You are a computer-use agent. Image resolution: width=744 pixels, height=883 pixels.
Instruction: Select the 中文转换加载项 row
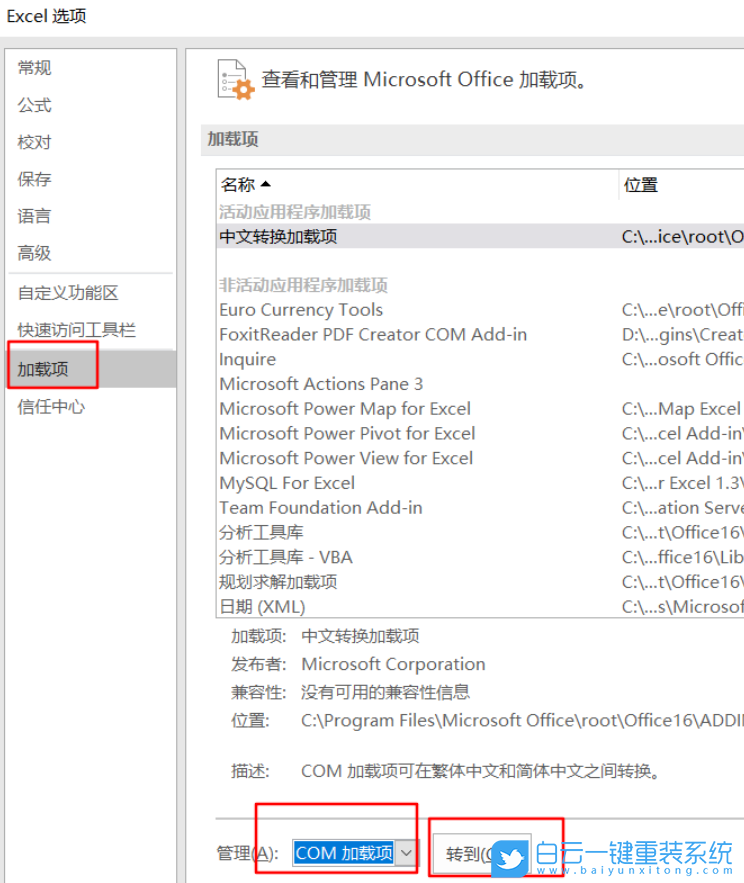[480, 237]
